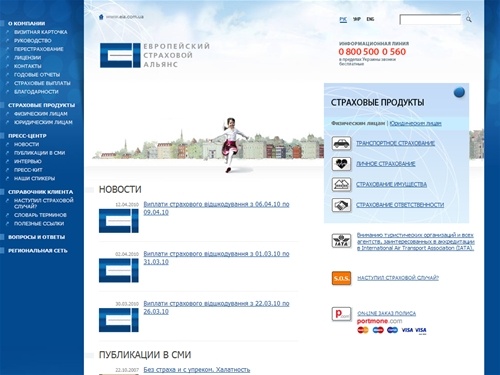Click the НОВОСТИ section heading
Viewport: 500px width, 375px height.
point(120,190)
